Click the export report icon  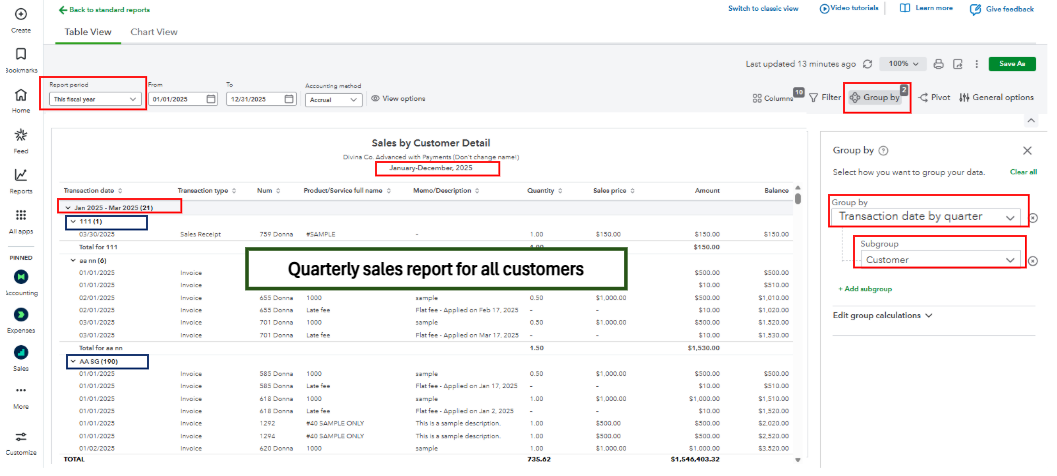click(x=957, y=64)
